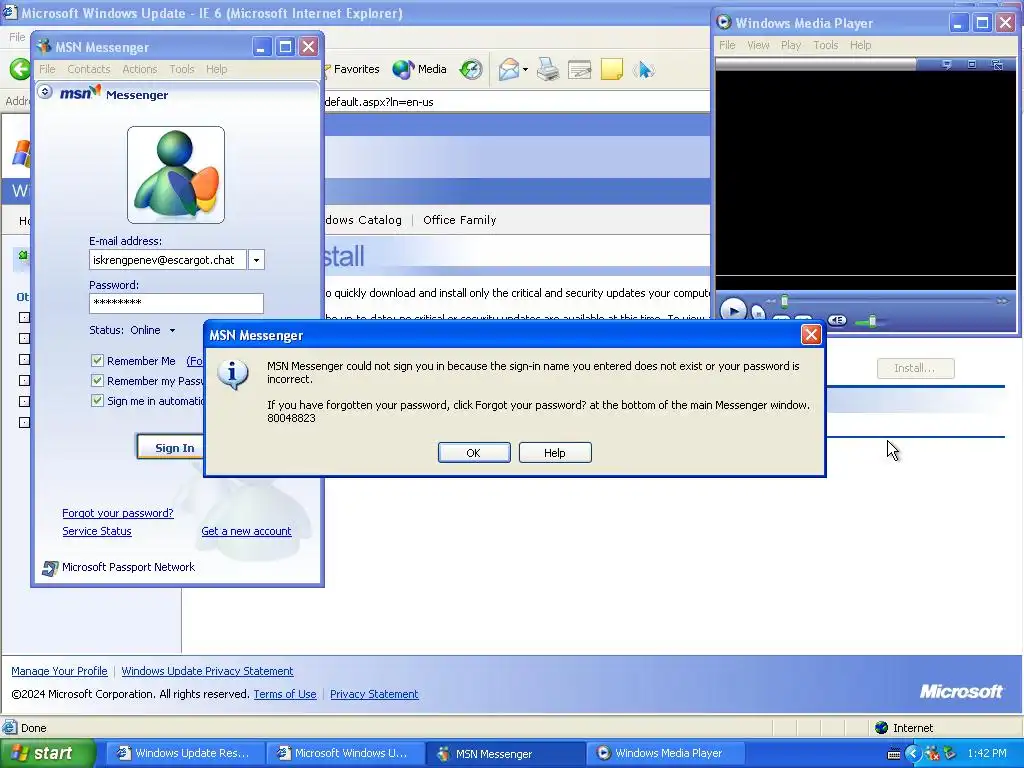Open the Service Status link
Screen dimensions: 1024x768
tap(97, 531)
